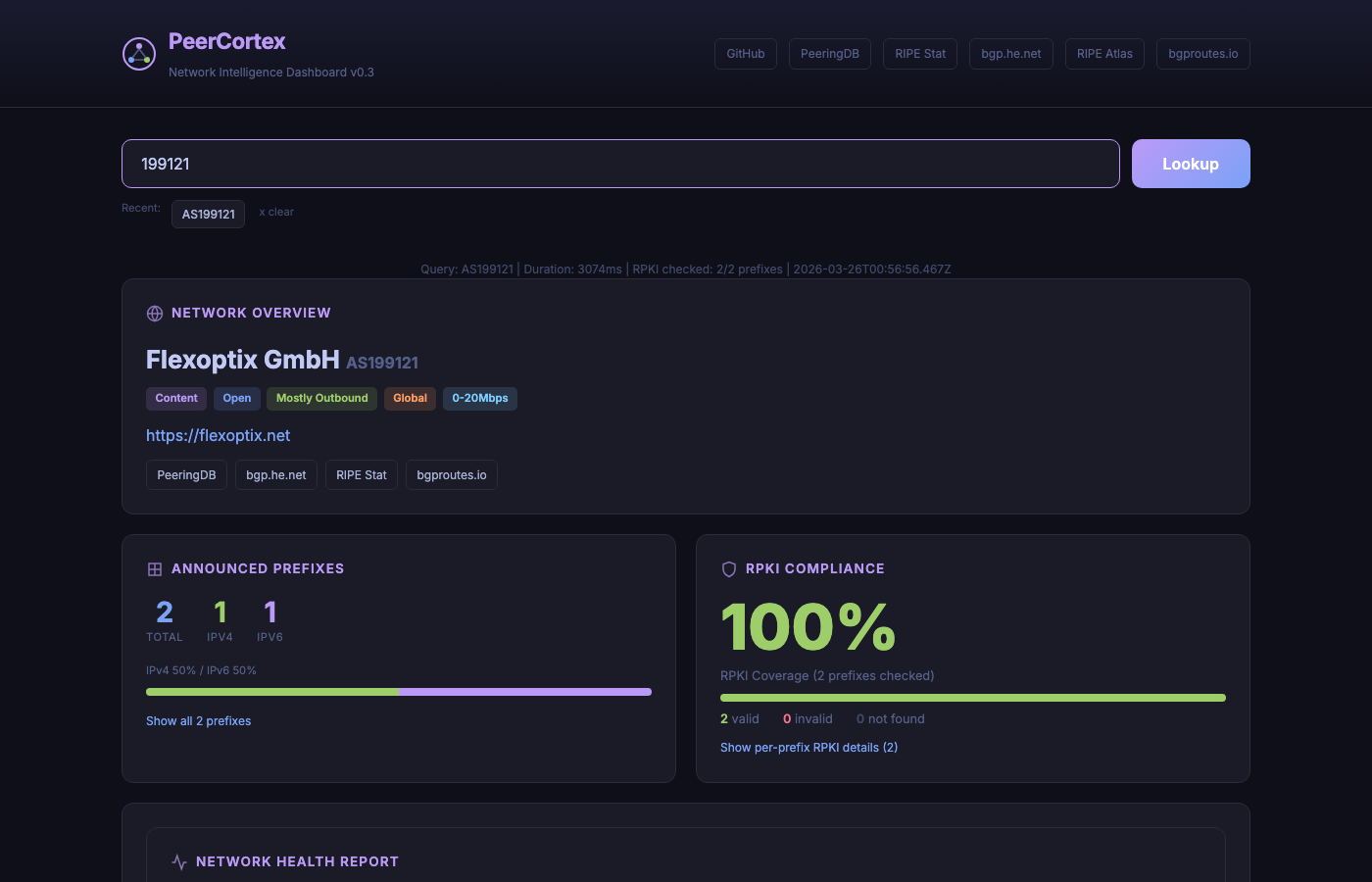1372x882 pixels.
Task: Click the Flexoptix GmbH network name
Action: pyautogui.click(x=243, y=360)
